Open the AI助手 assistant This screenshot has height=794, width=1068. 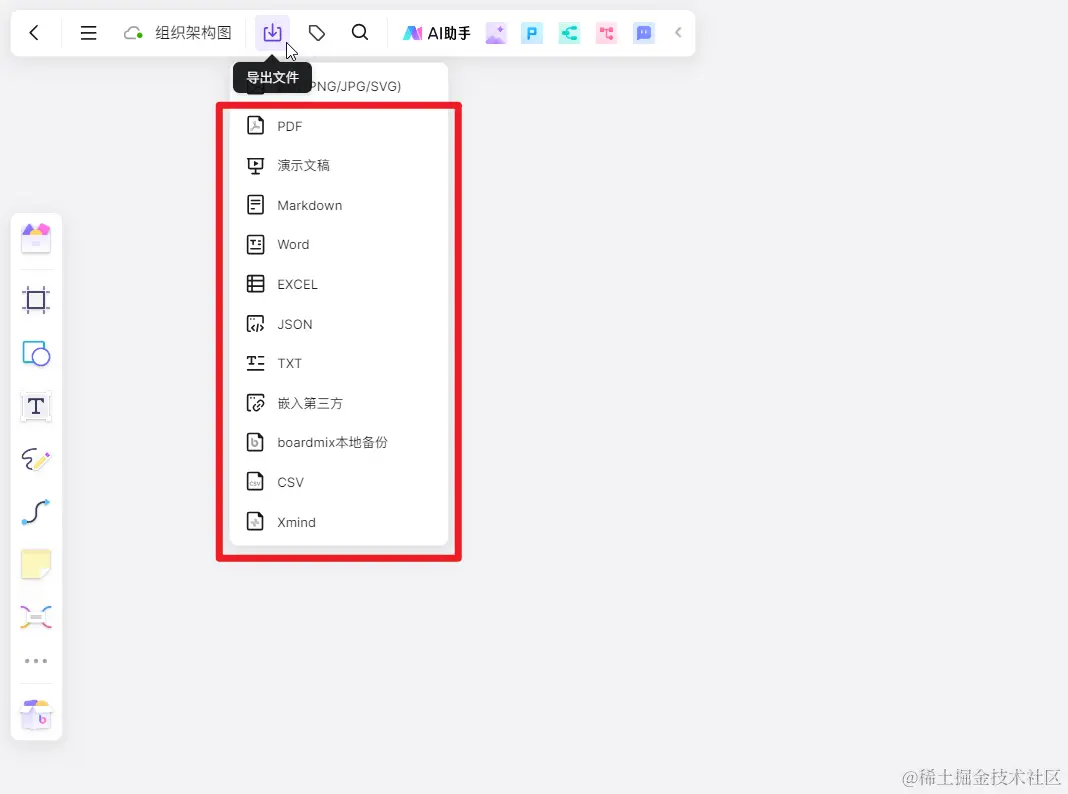click(x=437, y=33)
